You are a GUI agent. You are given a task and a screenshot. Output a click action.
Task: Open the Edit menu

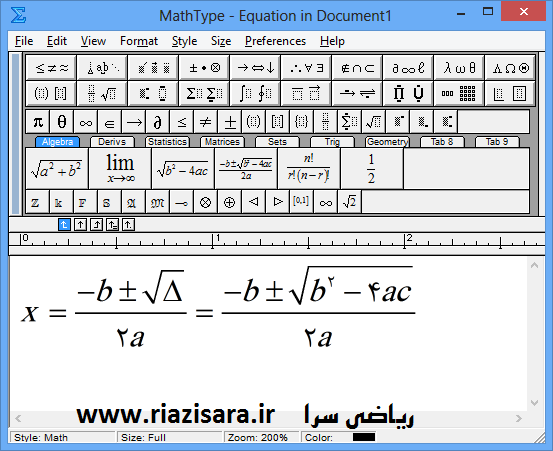coord(57,41)
